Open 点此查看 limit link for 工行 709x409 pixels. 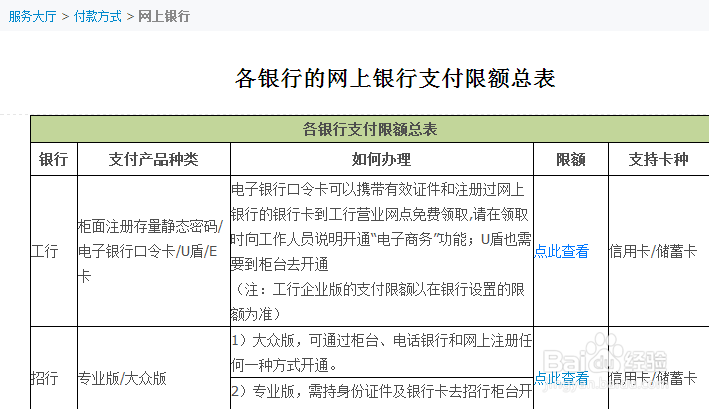coord(562,251)
